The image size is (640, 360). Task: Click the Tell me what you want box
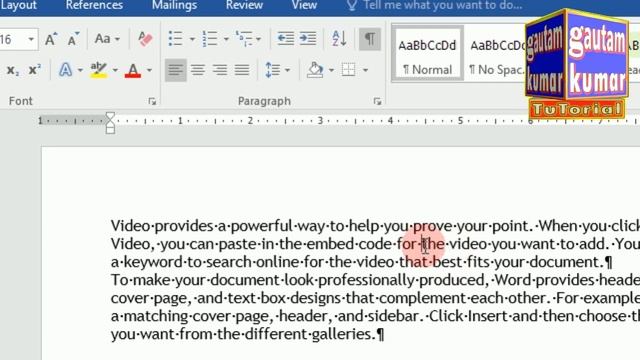(434, 5)
